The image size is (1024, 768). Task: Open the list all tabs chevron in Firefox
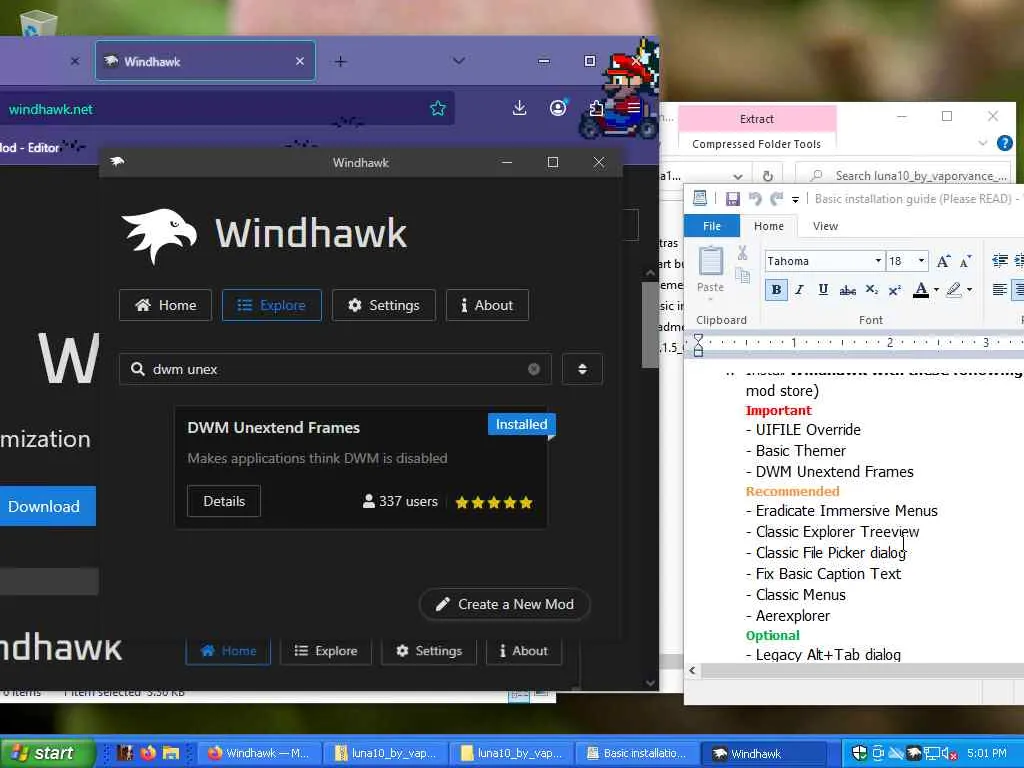click(459, 61)
